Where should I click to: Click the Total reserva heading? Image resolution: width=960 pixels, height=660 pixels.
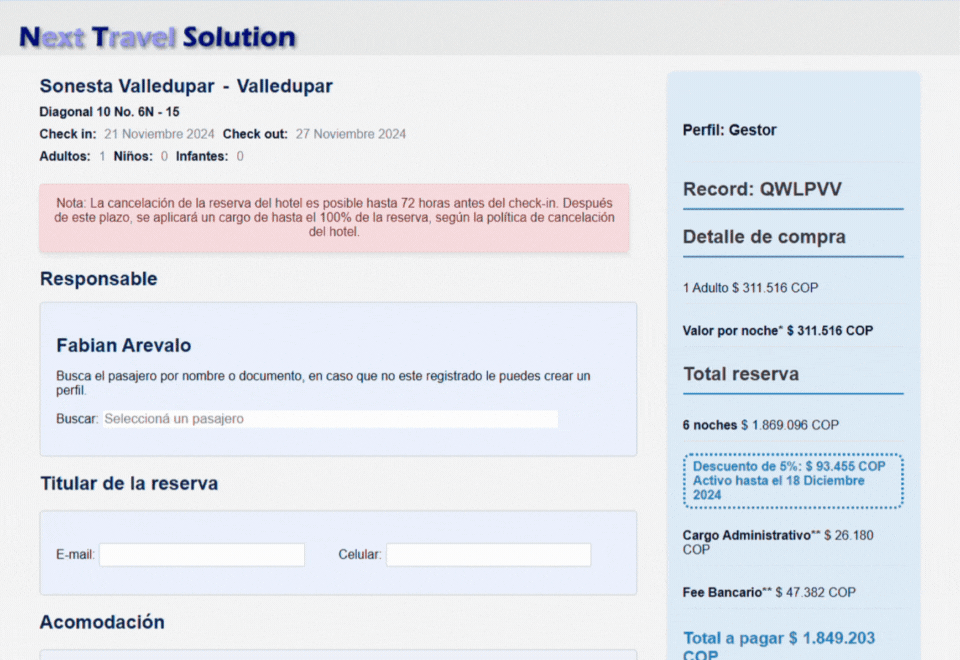(741, 374)
